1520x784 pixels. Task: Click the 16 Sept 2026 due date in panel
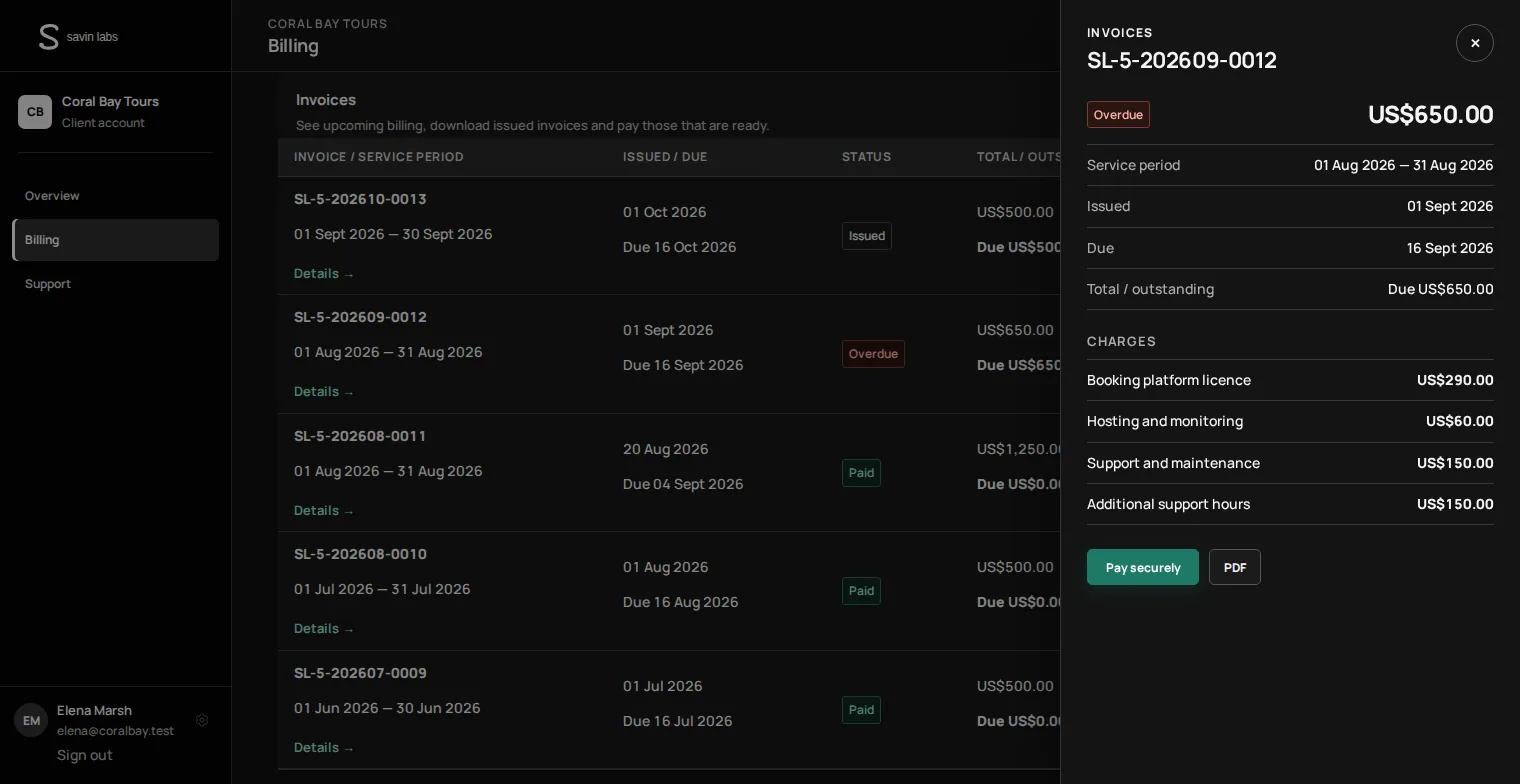(1450, 248)
